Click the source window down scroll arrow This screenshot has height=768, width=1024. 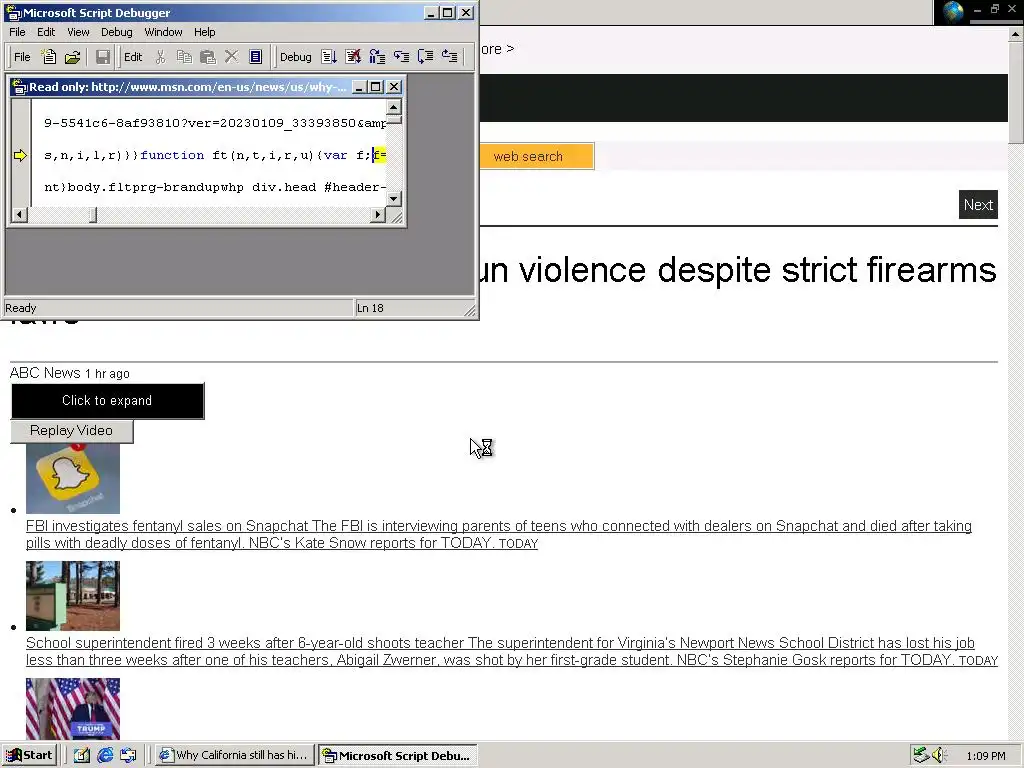click(x=393, y=199)
